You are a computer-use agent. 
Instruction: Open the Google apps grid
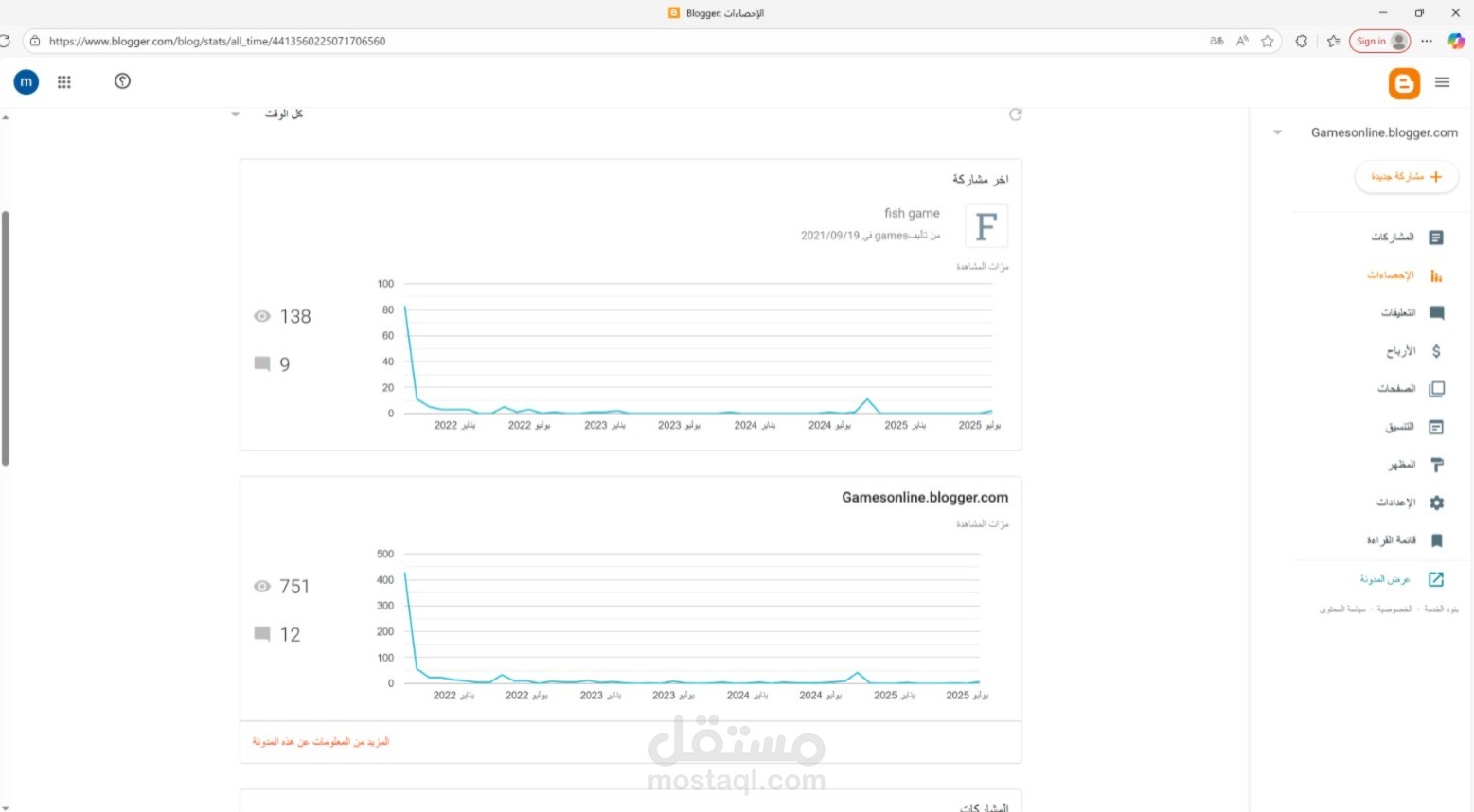pyautogui.click(x=64, y=82)
